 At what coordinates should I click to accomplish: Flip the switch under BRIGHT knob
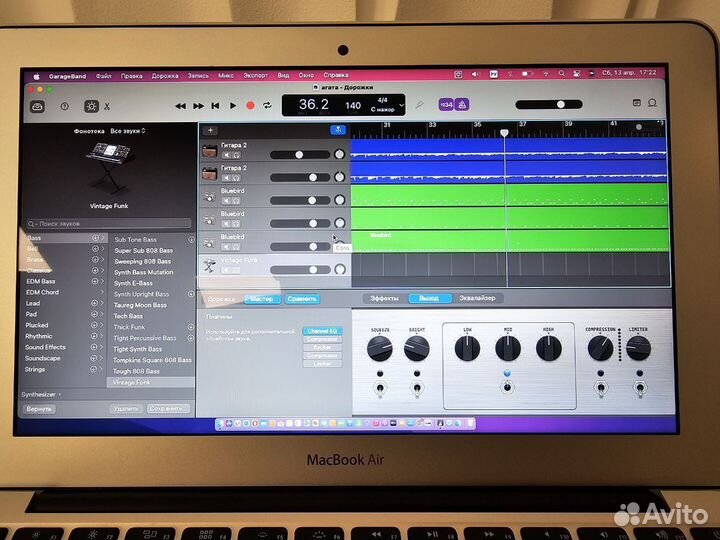pos(416,389)
